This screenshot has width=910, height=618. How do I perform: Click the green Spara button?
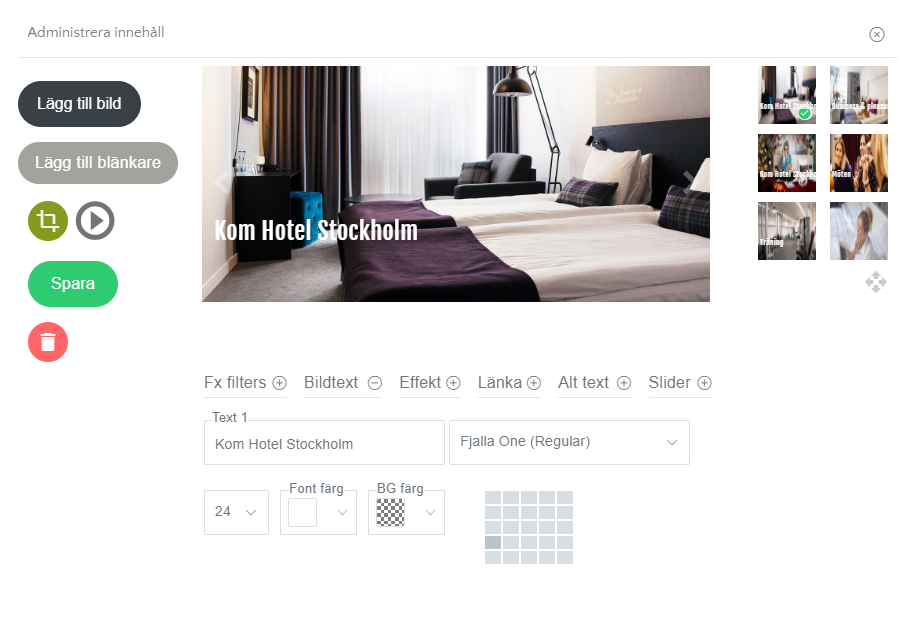click(73, 284)
